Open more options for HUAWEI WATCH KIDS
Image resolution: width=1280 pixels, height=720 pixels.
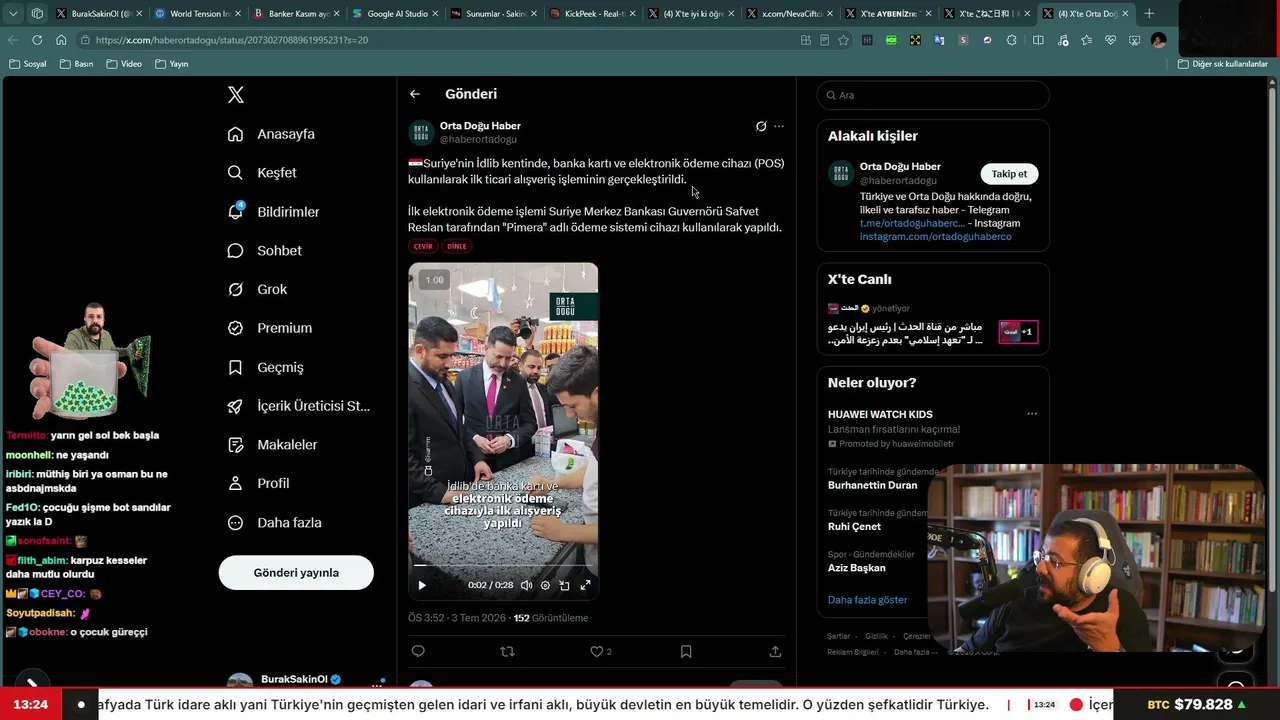[1032, 414]
